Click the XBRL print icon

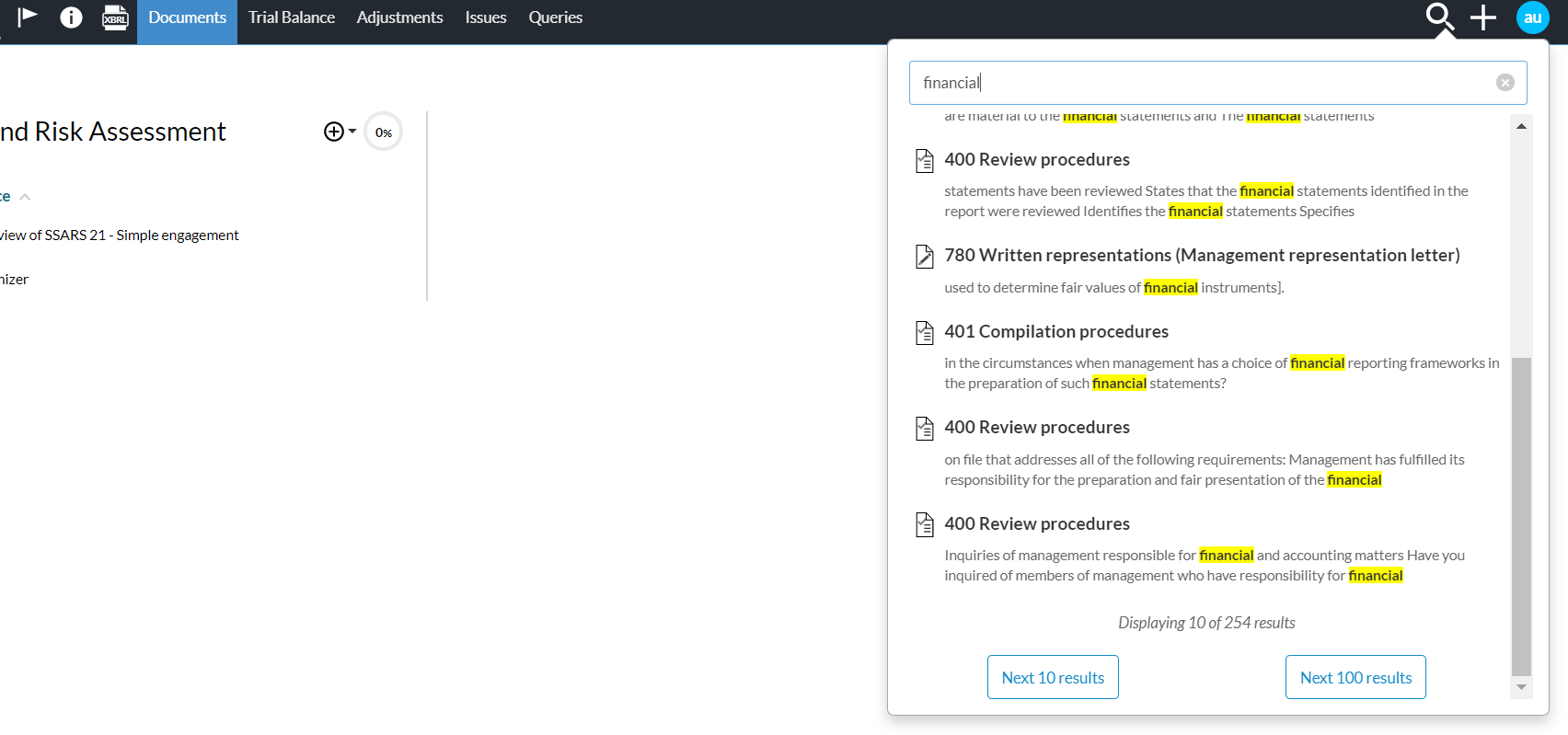(115, 17)
